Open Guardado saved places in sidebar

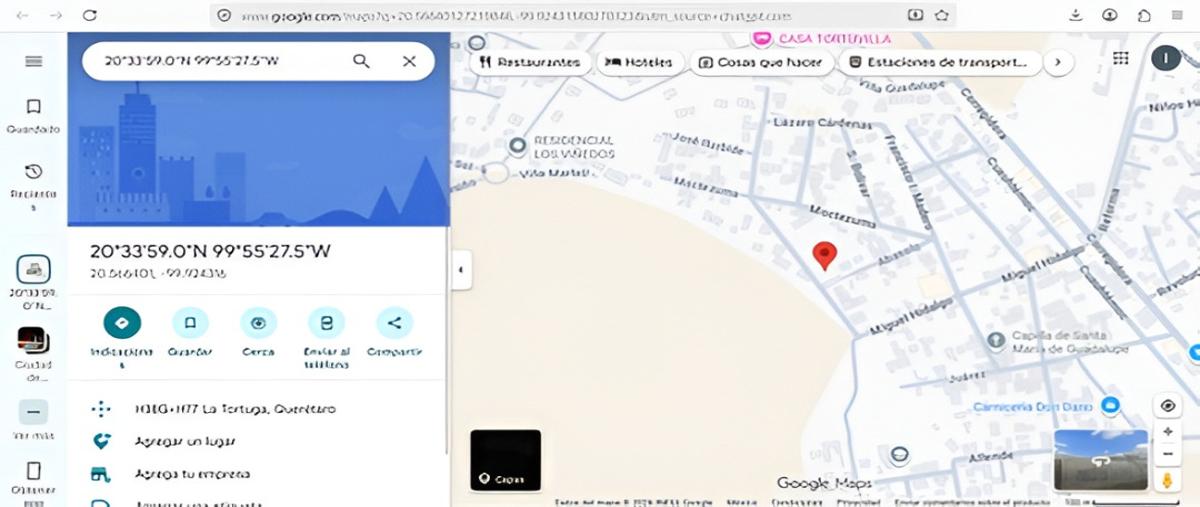tap(34, 115)
